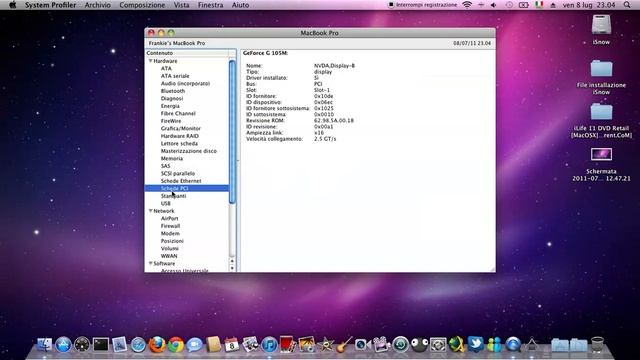Open iCal calendar icon in dock
This screenshot has height=360, width=640.
pyautogui.click(x=231, y=345)
